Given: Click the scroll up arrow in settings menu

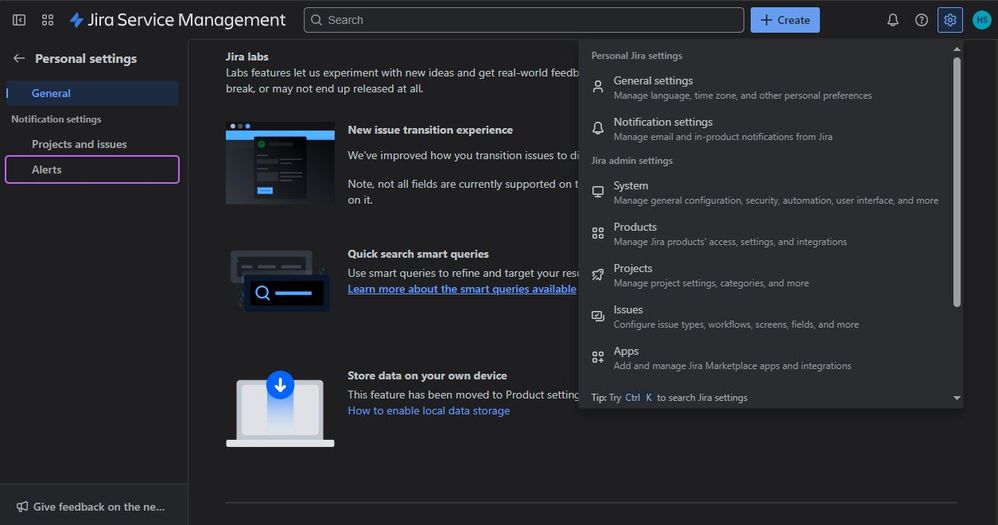Looking at the screenshot, I should pyautogui.click(x=957, y=49).
